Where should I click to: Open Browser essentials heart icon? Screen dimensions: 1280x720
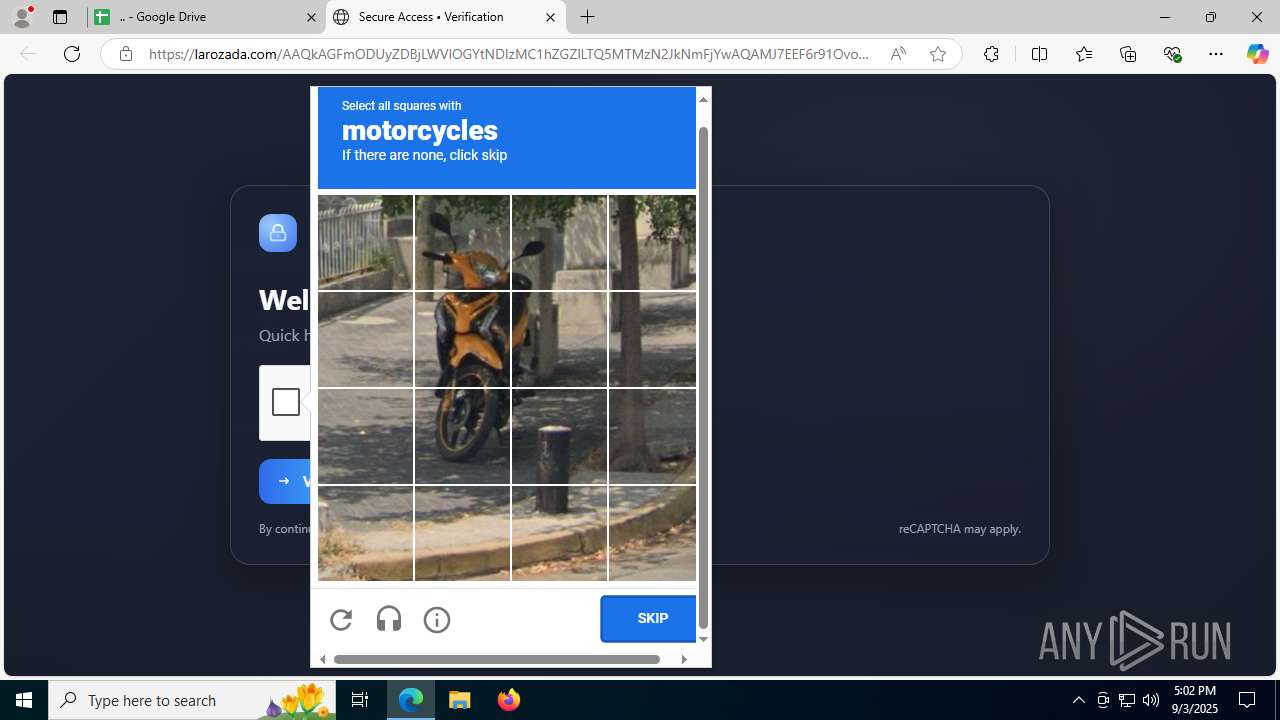coord(1172,54)
